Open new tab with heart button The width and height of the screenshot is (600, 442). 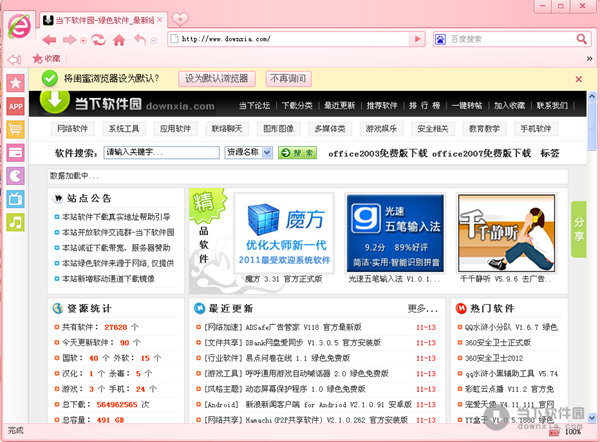tap(180, 18)
